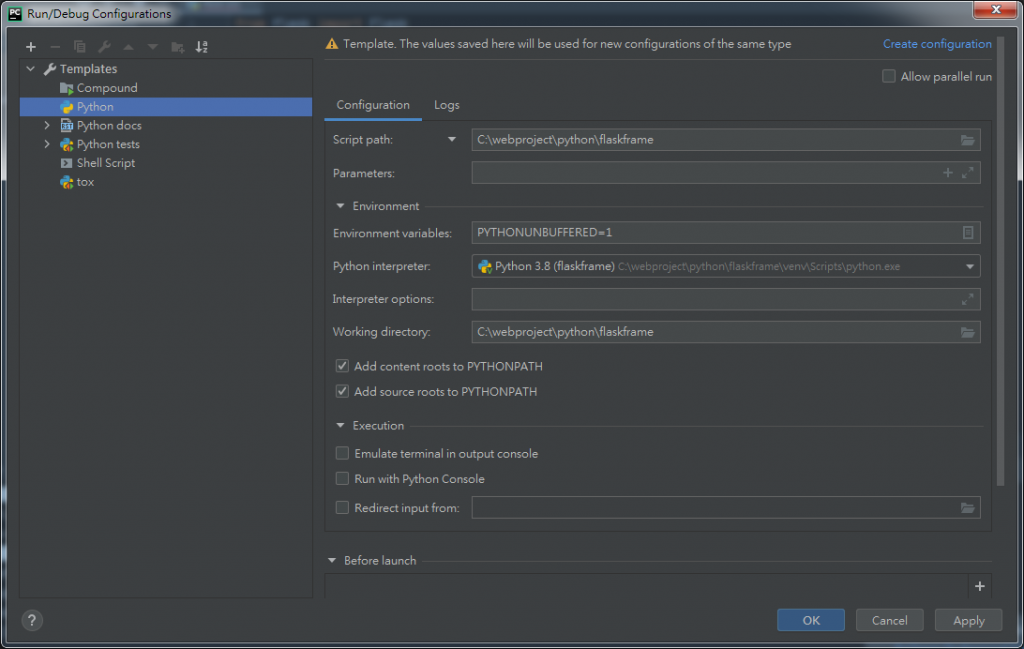
Task: Select Shell Script in templates tree
Action: point(105,163)
